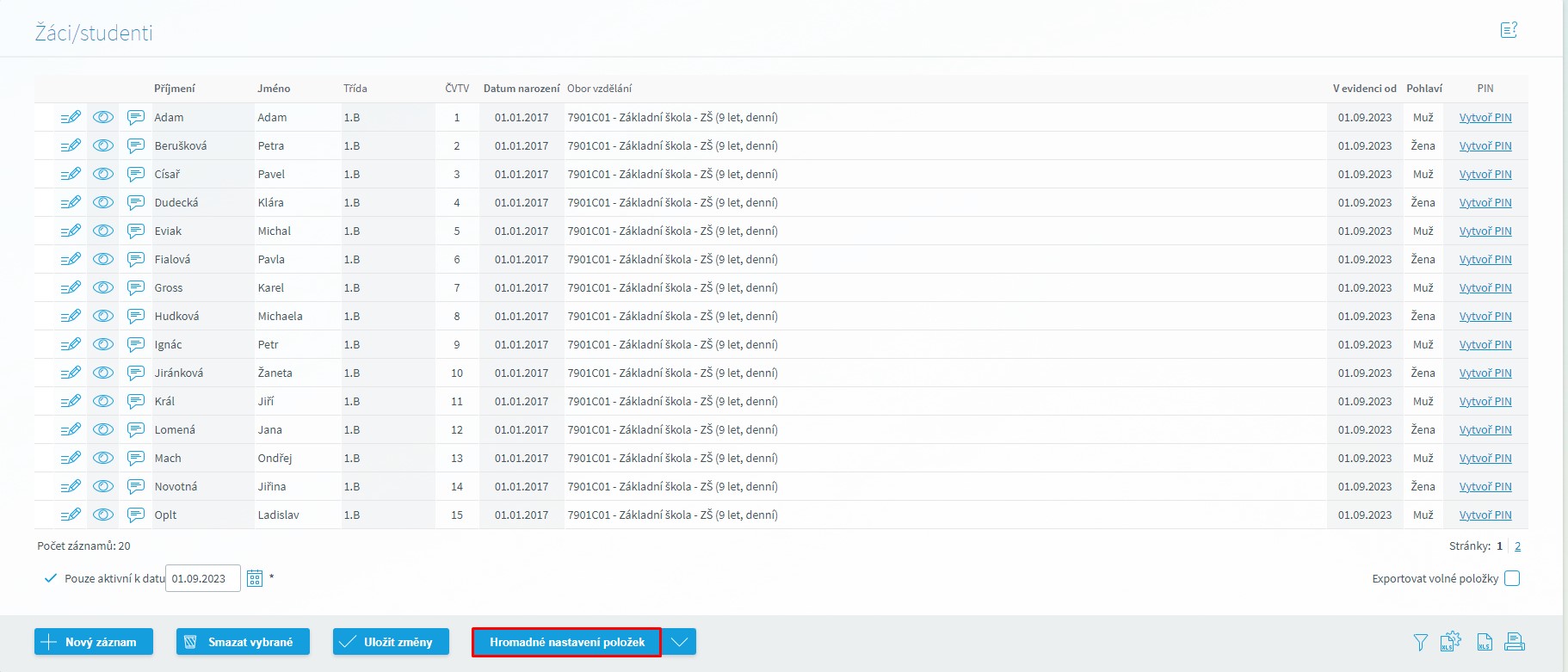This screenshot has width=1568, height=672.
Task: Click Vytvoř PIN for Berušková
Action: click(1485, 145)
